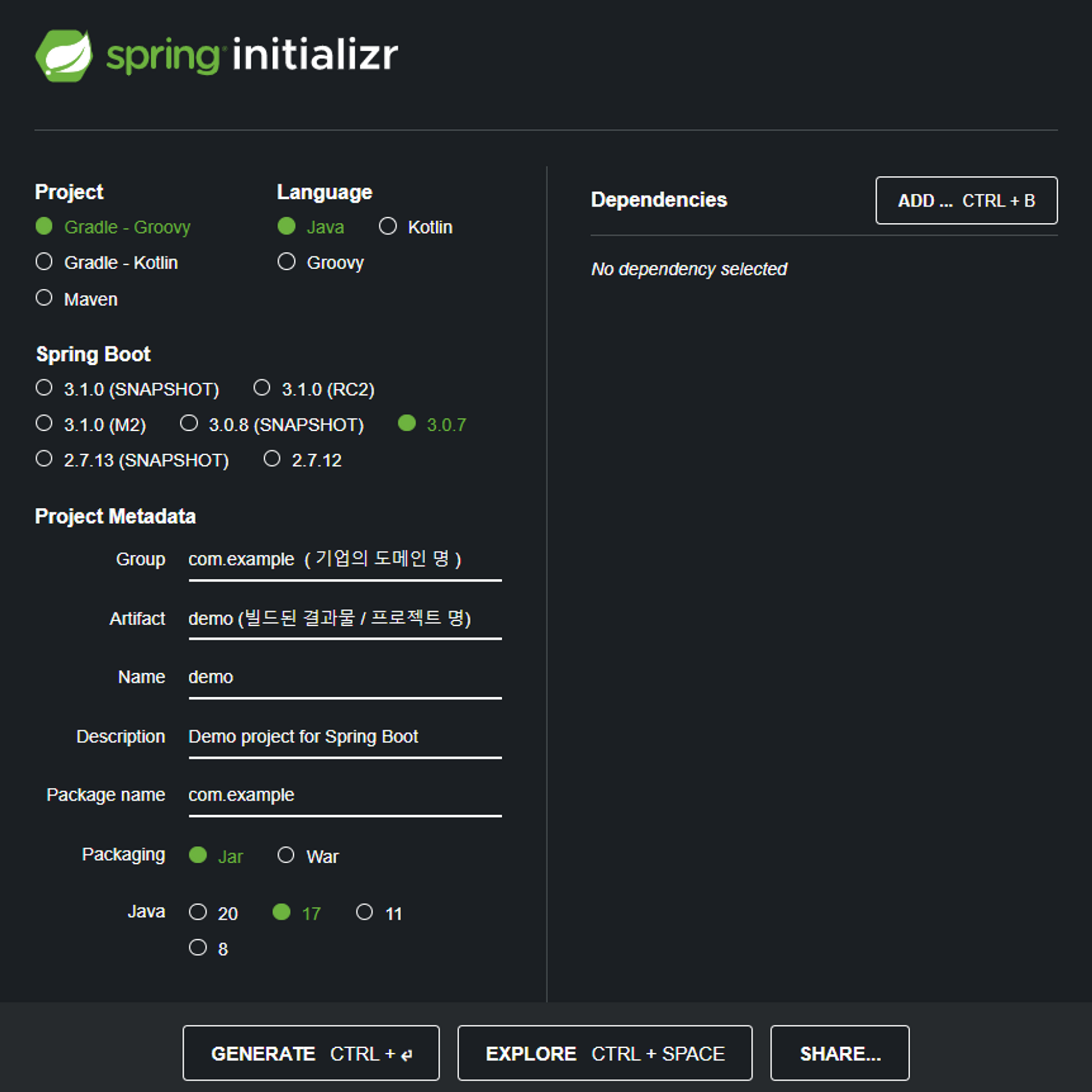Select Java version 20
Image resolution: width=1092 pixels, height=1092 pixels.
(198, 912)
